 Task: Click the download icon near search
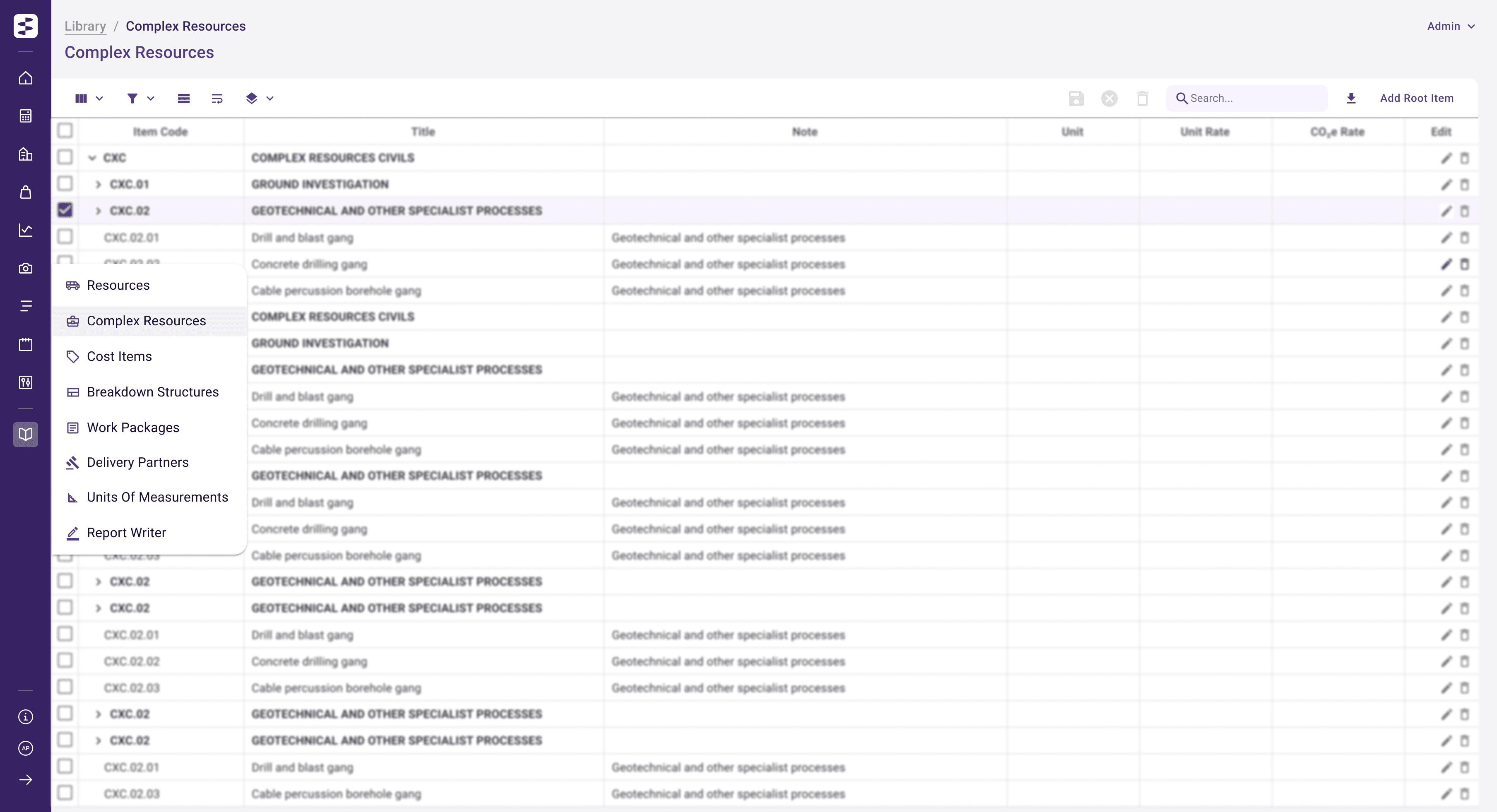pos(1351,98)
